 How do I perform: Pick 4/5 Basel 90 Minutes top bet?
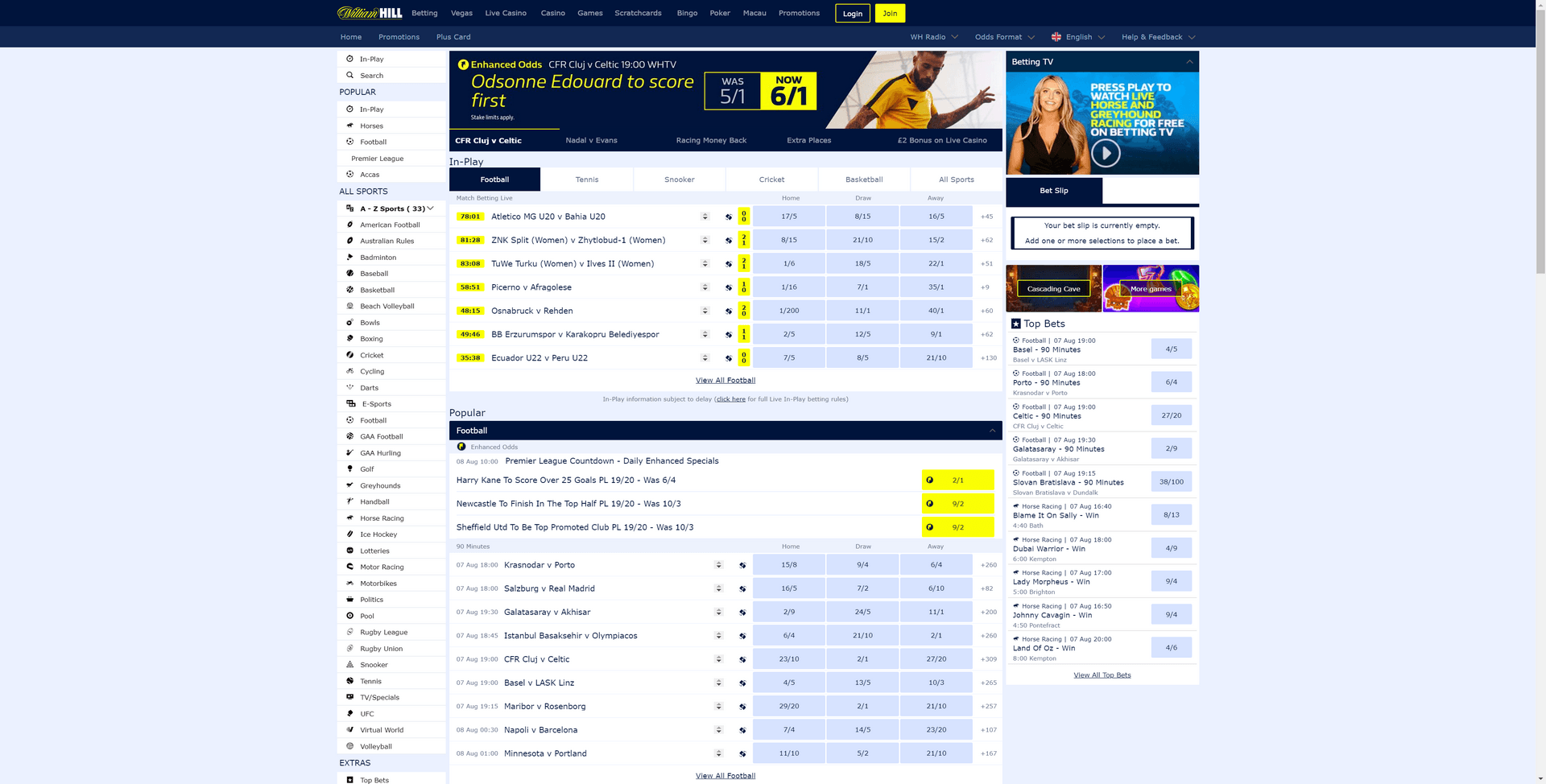(1172, 349)
